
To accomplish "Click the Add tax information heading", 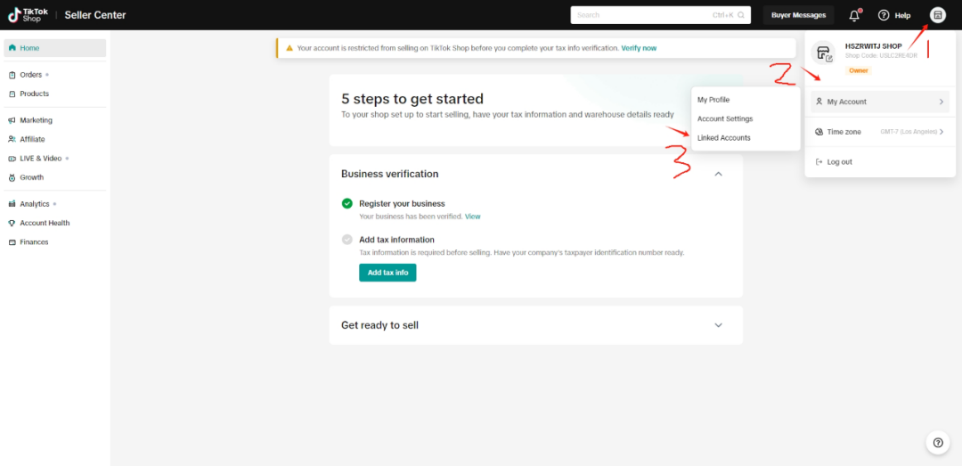I will (x=397, y=240).
